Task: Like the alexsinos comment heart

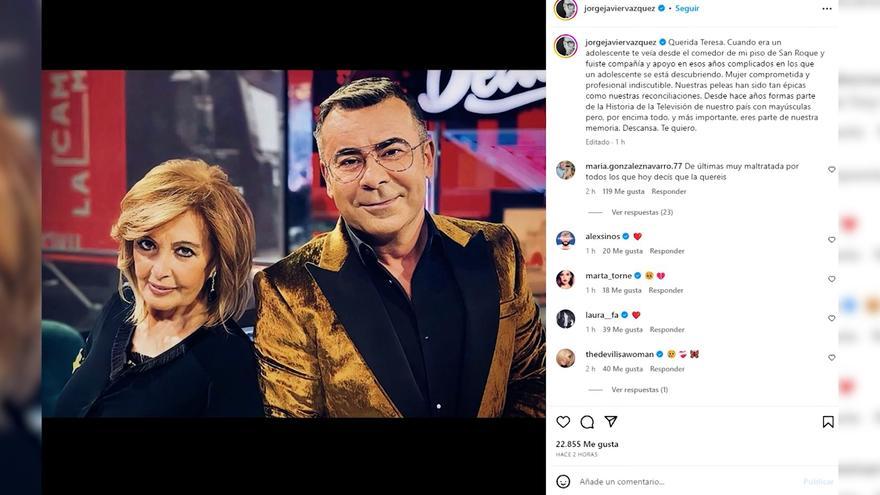Action: 832,240
